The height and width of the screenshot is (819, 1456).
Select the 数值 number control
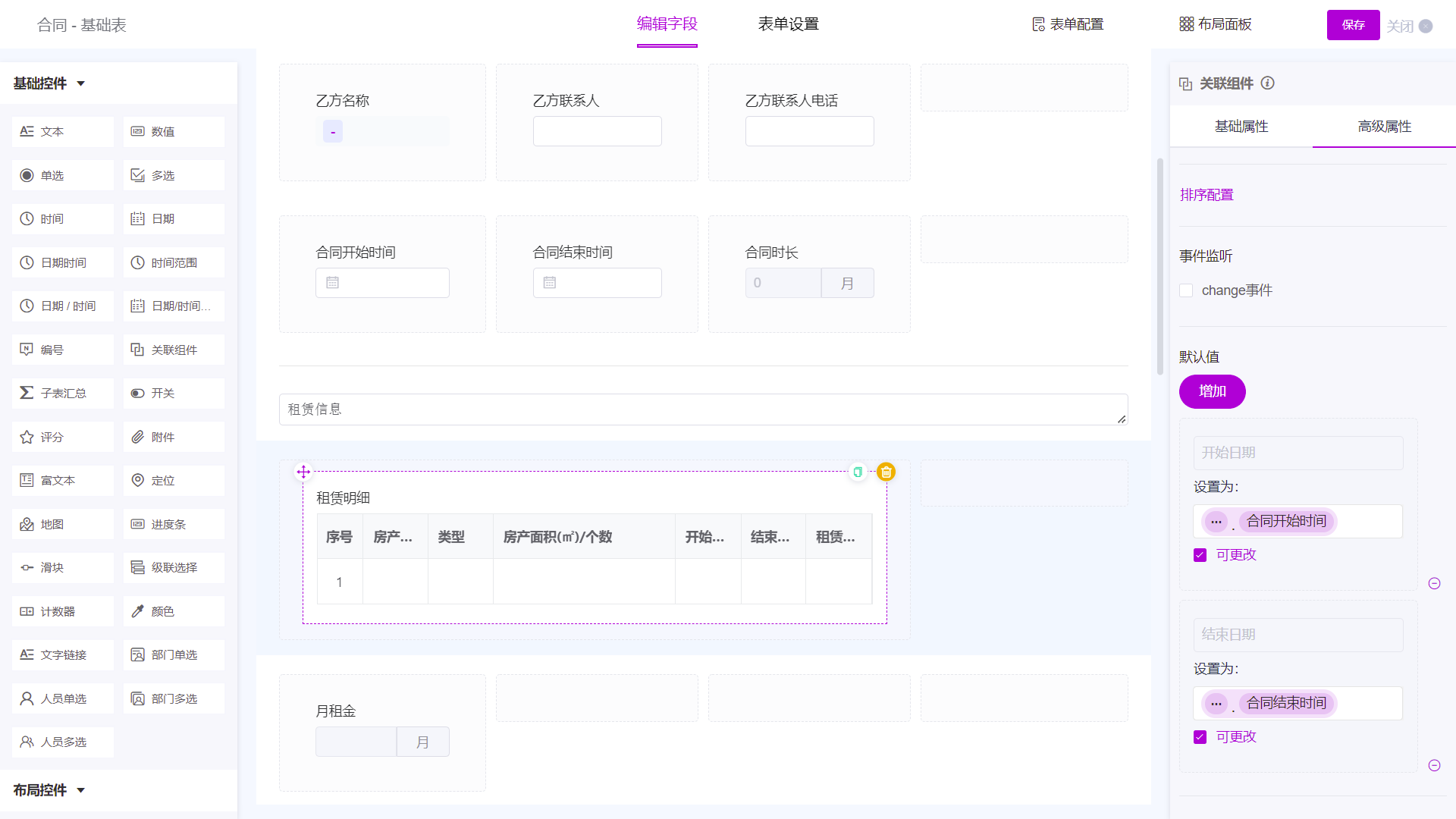tap(174, 131)
